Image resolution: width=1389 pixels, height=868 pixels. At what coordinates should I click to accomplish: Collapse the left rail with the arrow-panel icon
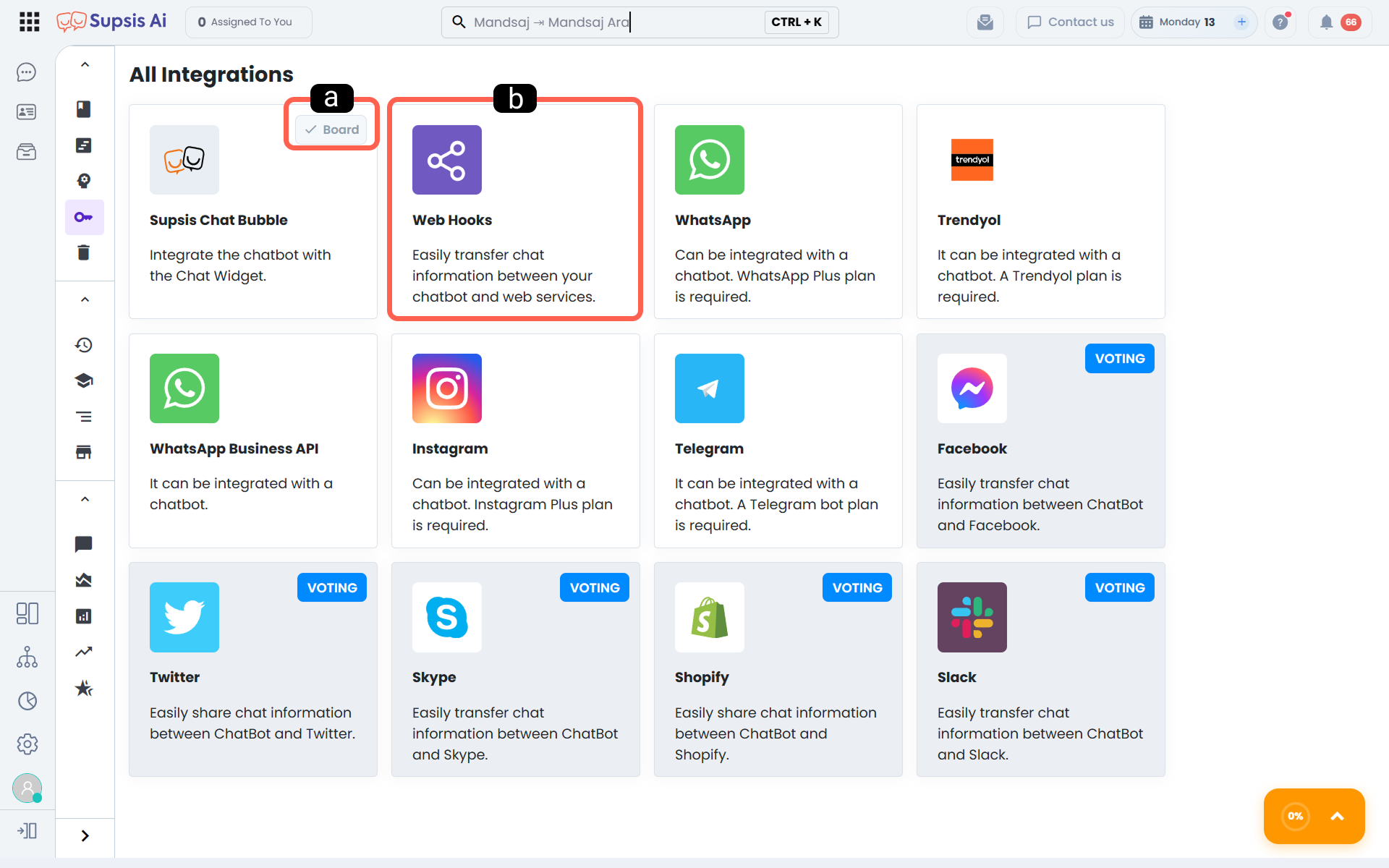(x=27, y=830)
